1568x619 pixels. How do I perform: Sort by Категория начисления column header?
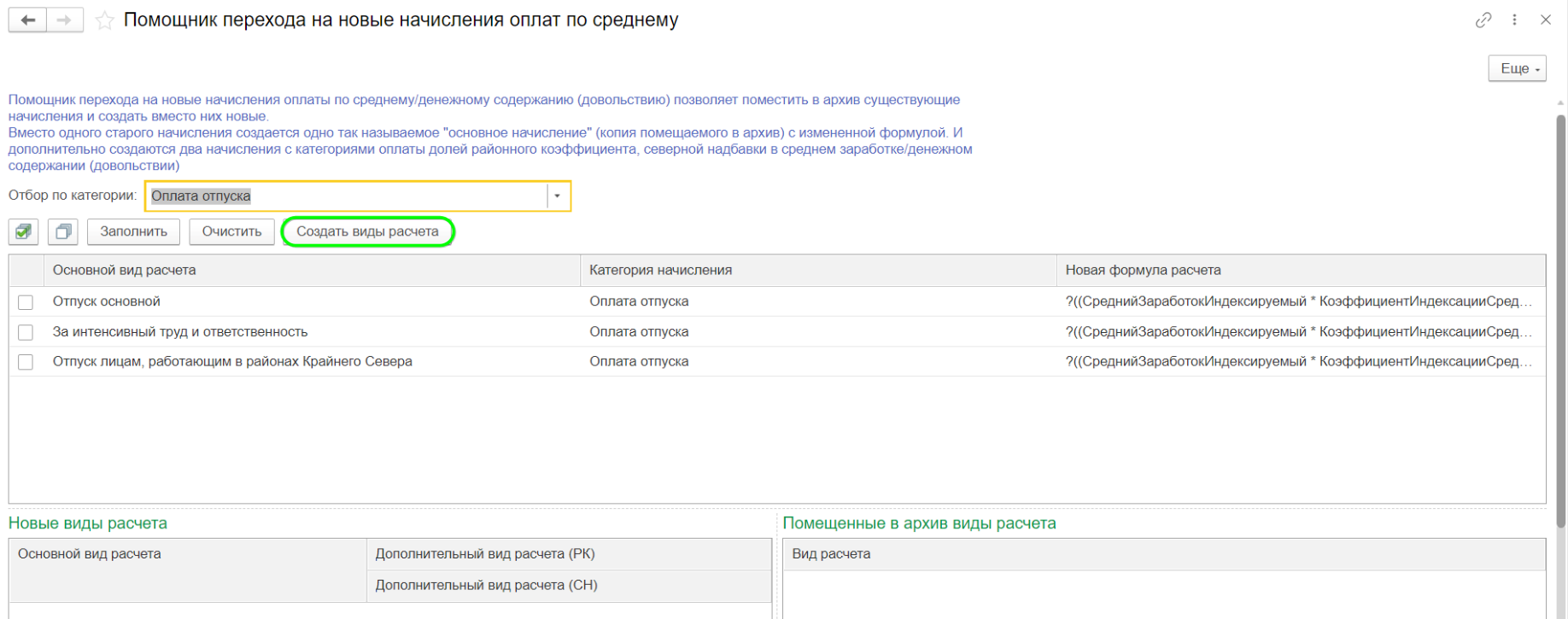point(818,270)
